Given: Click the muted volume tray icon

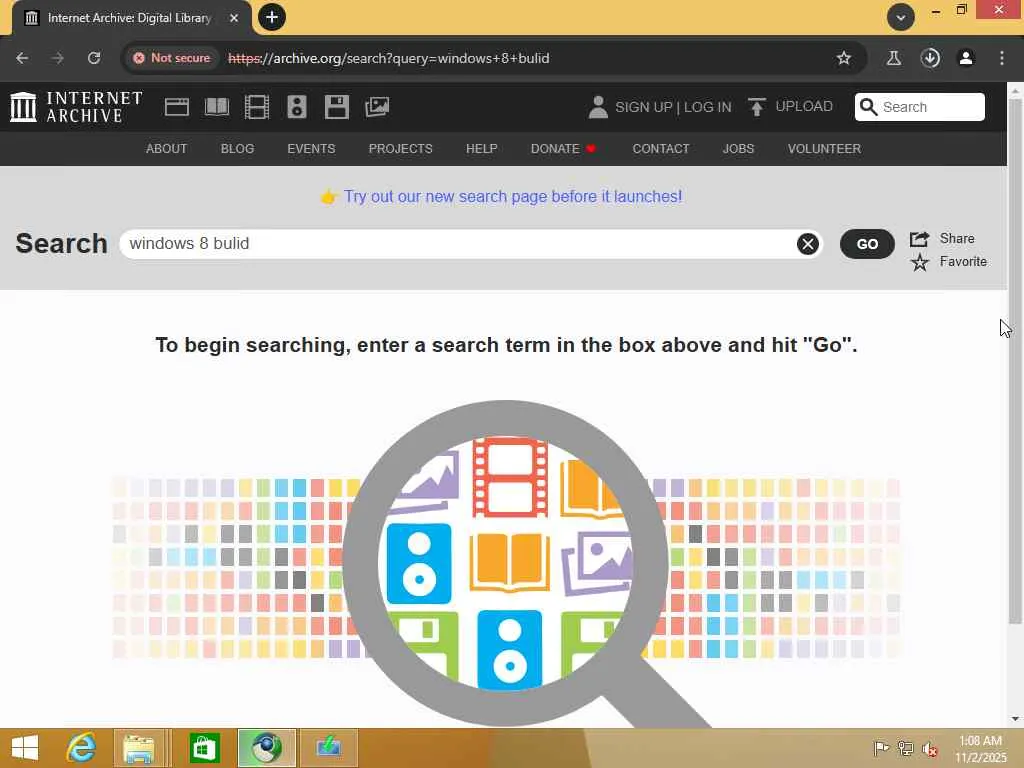Looking at the screenshot, I should (930, 749).
